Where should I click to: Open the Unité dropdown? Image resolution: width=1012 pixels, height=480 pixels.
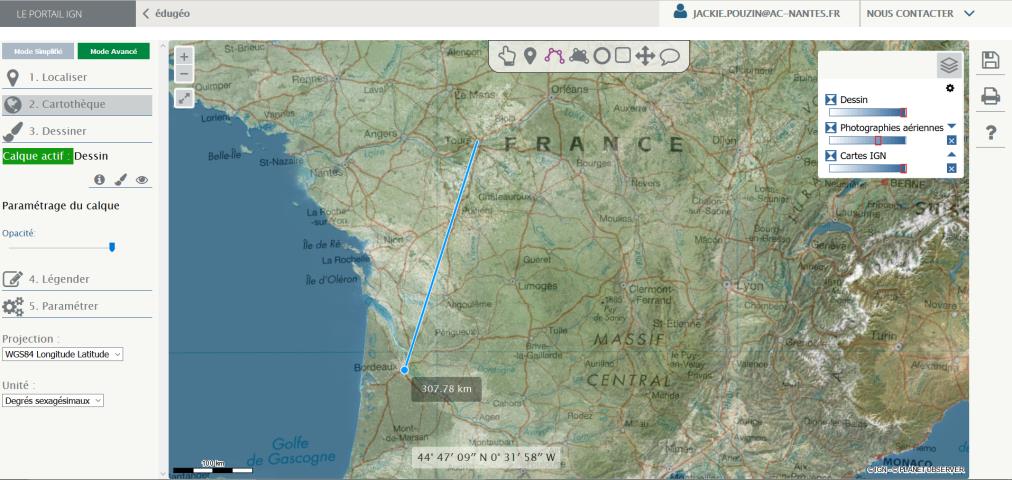point(54,400)
